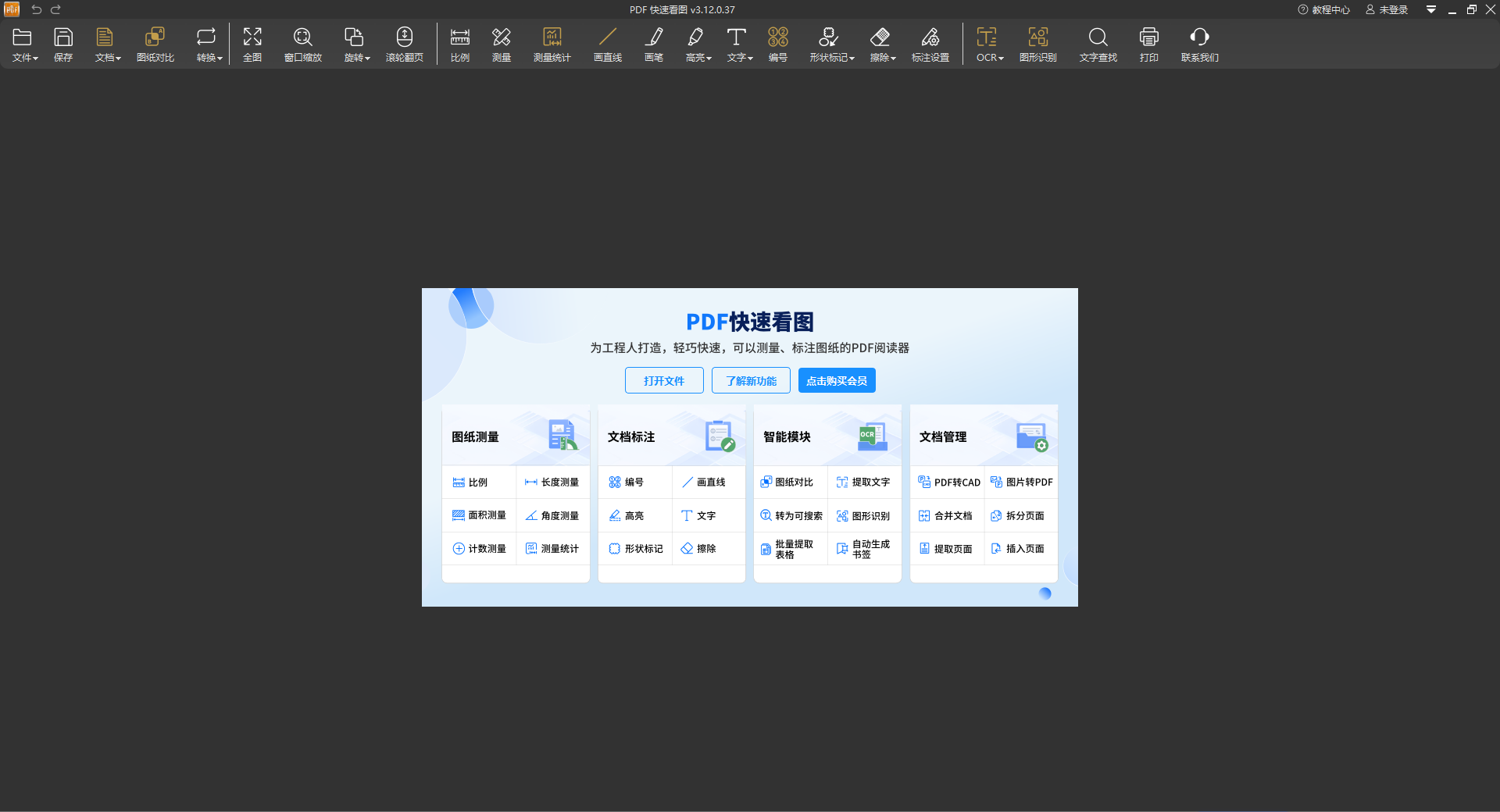The width and height of the screenshot is (1500, 812).
Task: Open the title bar dropdown triangle menu
Action: (1431, 9)
